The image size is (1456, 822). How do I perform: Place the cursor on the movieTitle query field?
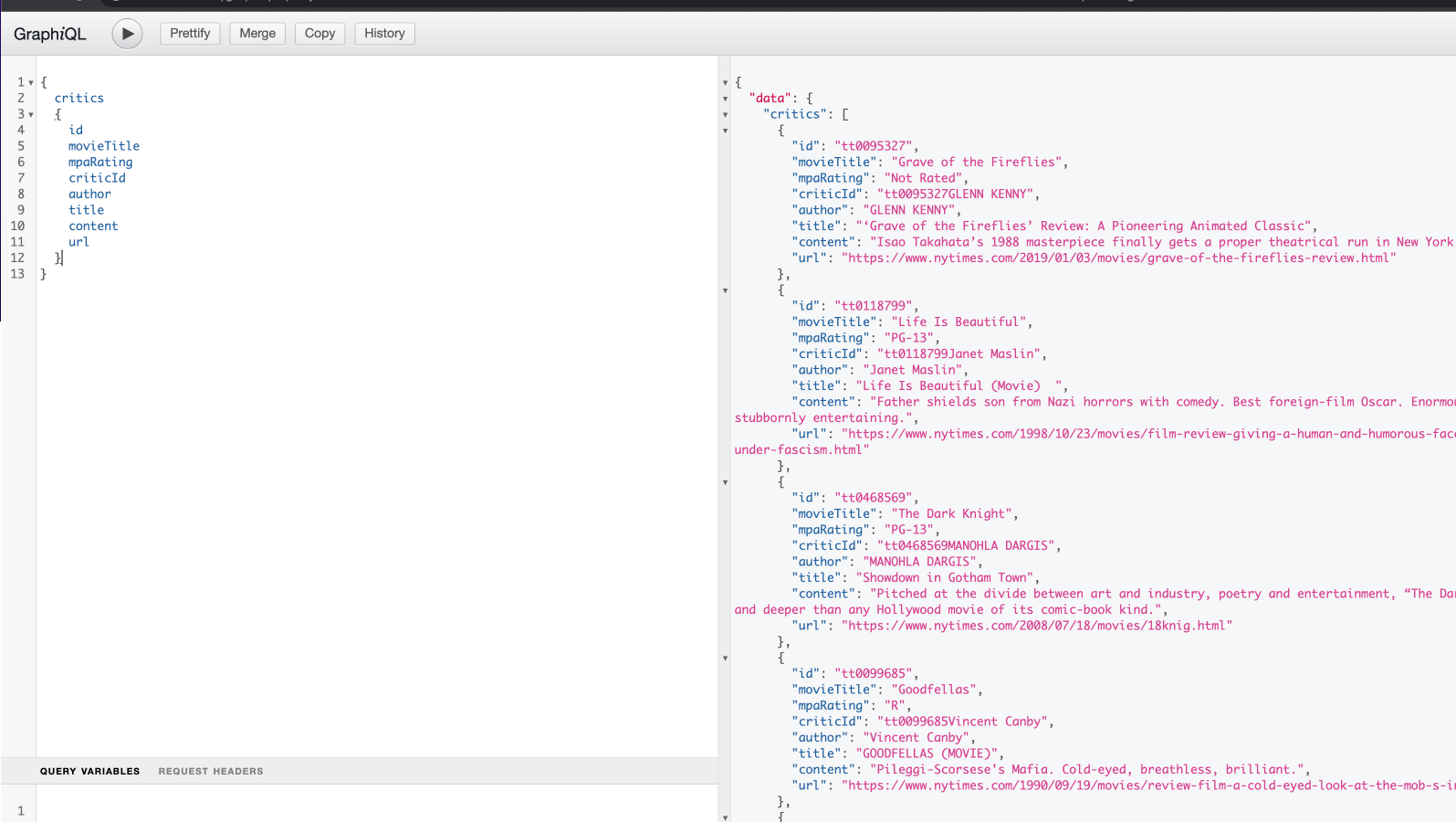tap(104, 146)
